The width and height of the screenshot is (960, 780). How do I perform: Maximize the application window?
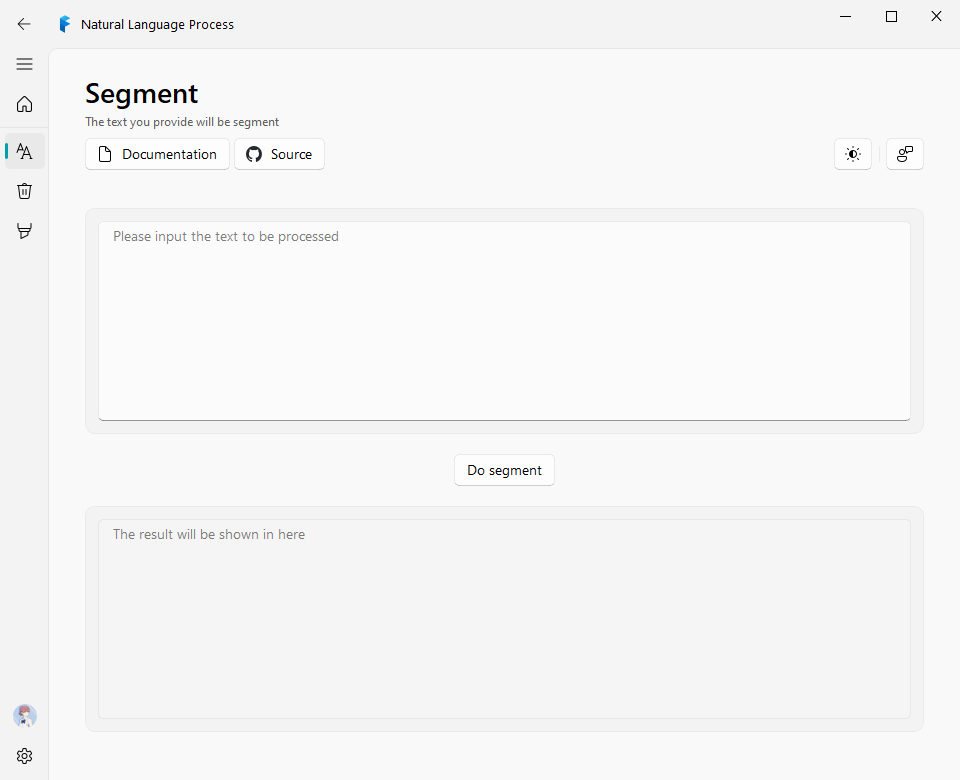pyautogui.click(x=891, y=16)
